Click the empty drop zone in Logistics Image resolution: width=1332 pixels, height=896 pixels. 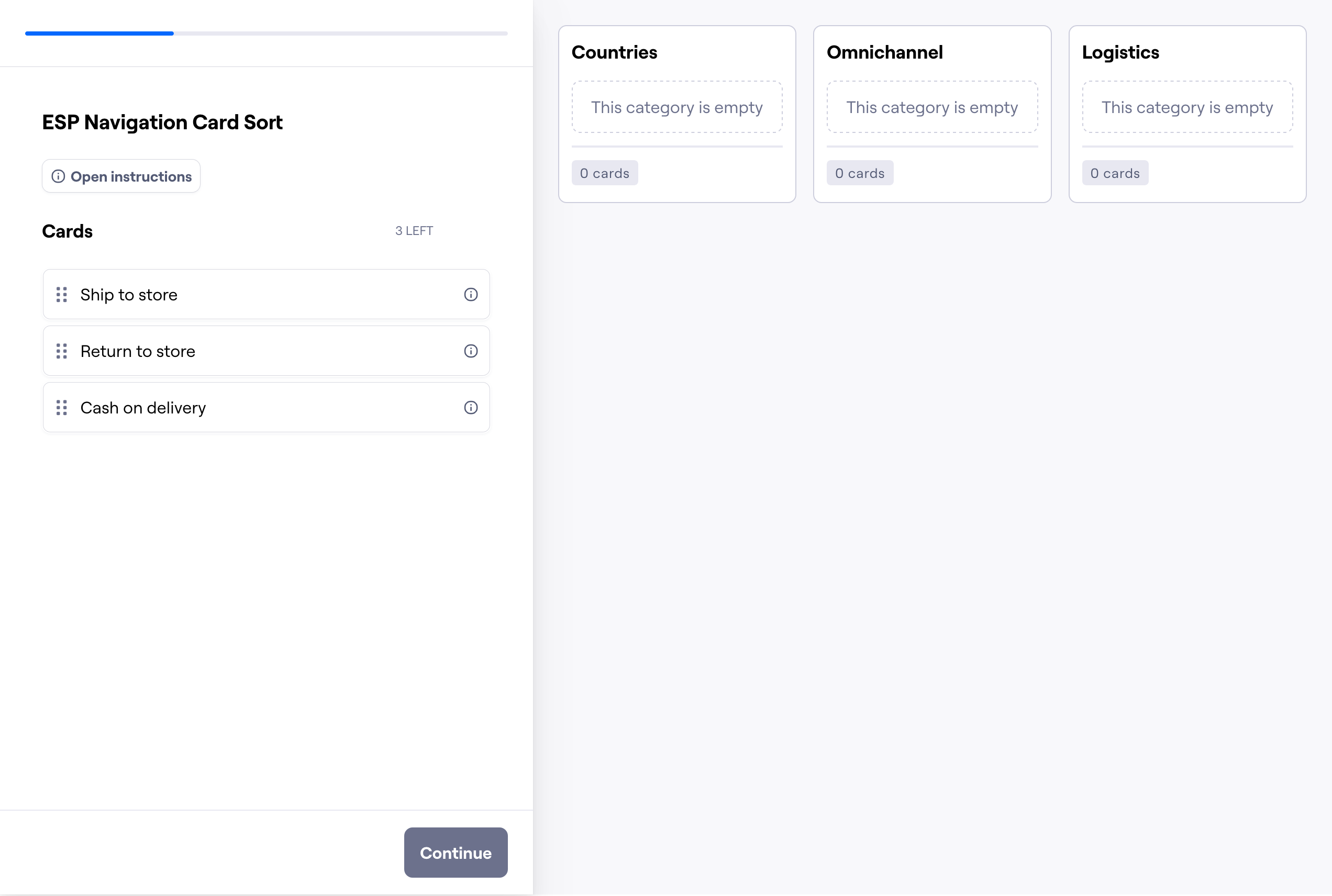pyautogui.click(x=1187, y=107)
